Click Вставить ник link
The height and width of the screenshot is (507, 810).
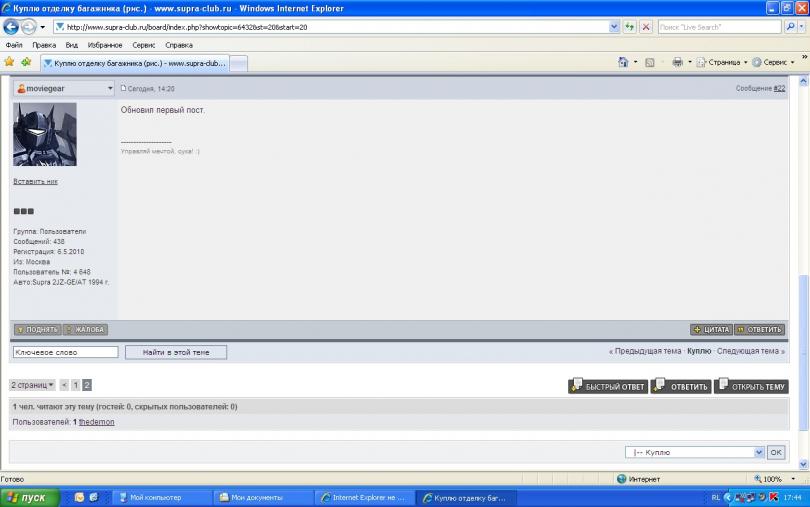pos(36,181)
